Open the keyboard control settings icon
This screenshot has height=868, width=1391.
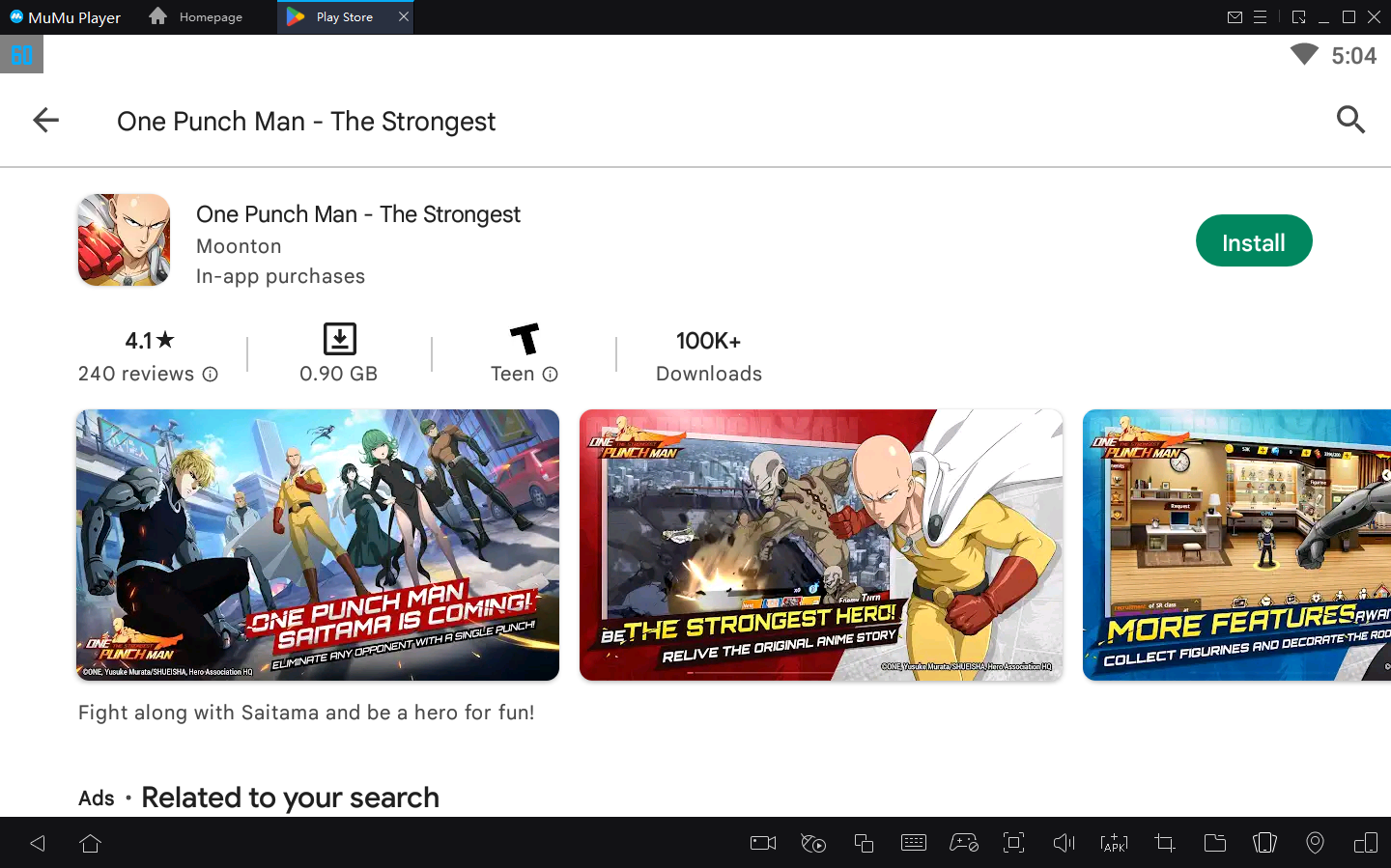point(914,842)
